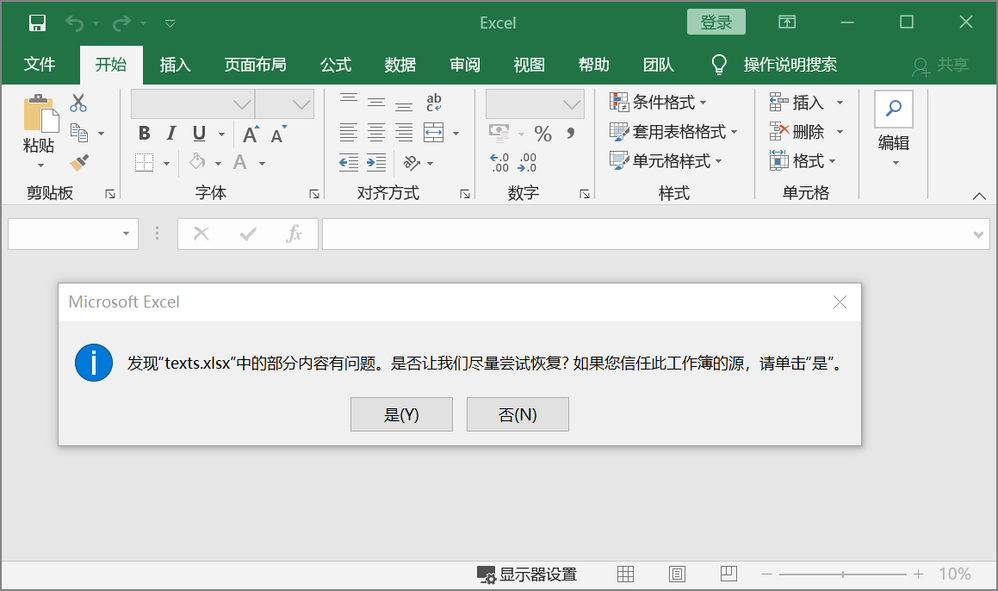Click Align Left icon
The image size is (998, 591).
click(x=348, y=133)
